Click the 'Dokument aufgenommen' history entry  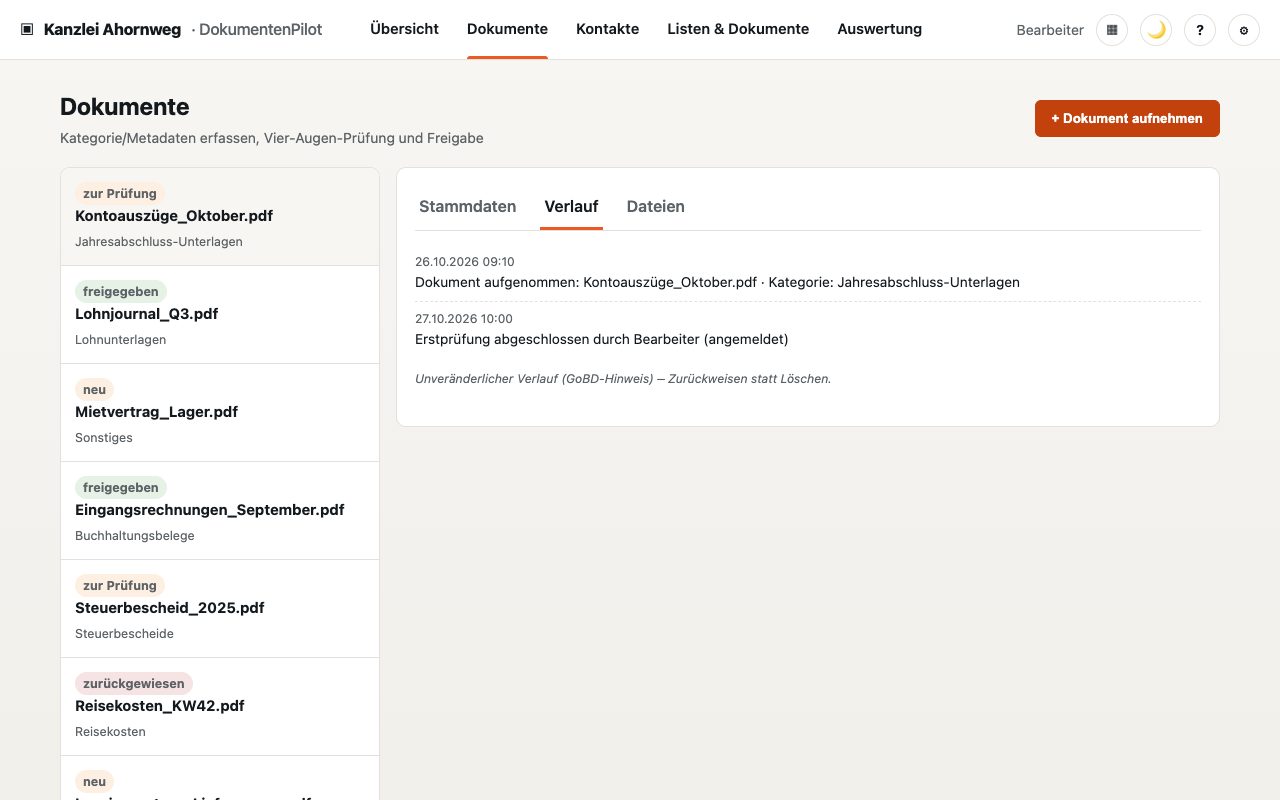(x=717, y=283)
